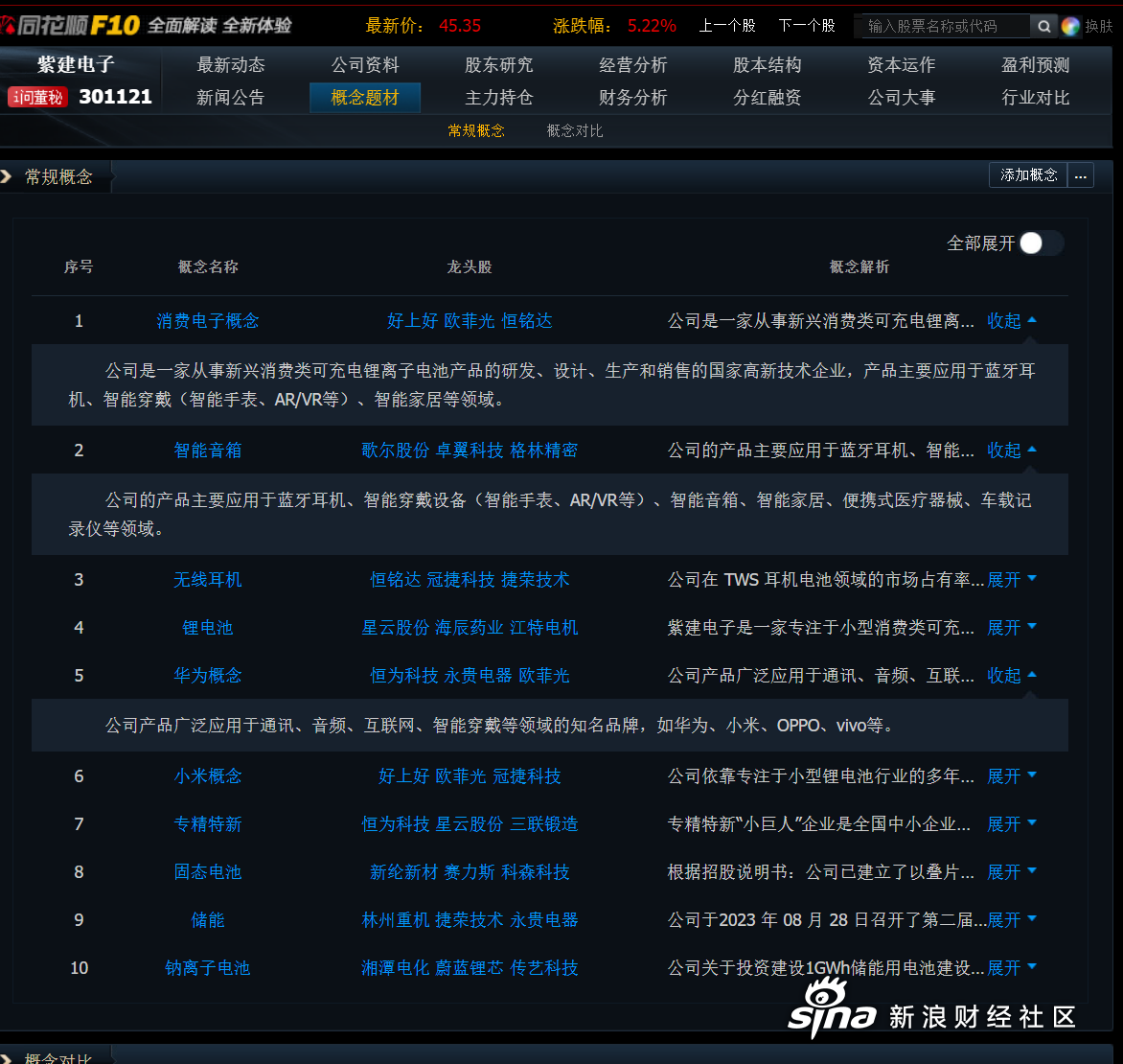1123x1064 pixels.
Task: Open 卓翼科技 leader stock link
Action: (x=470, y=450)
